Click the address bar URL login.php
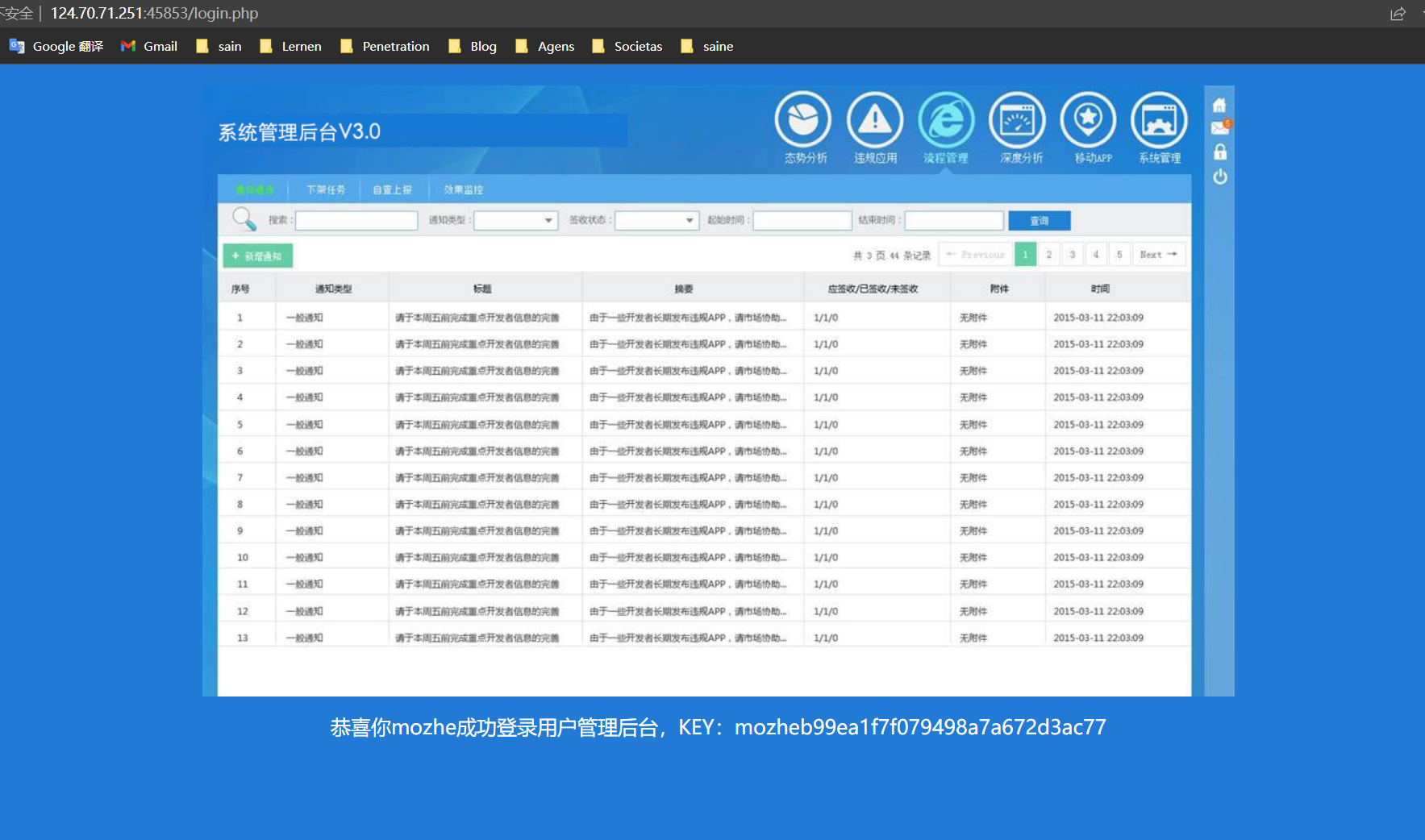Viewport: 1425px width, 840px height. pyautogui.click(x=155, y=14)
